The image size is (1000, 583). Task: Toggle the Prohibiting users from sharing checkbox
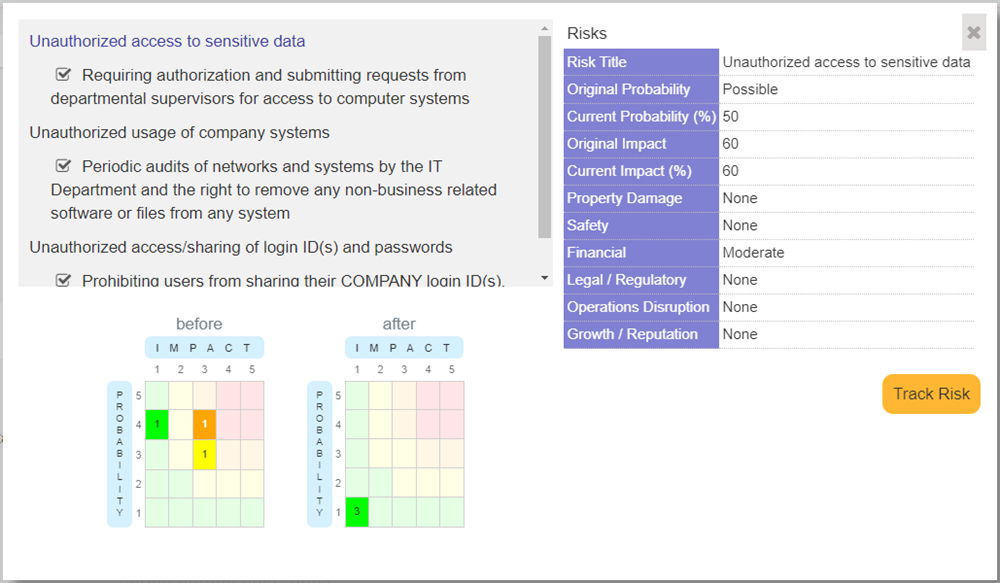tap(64, 280)
